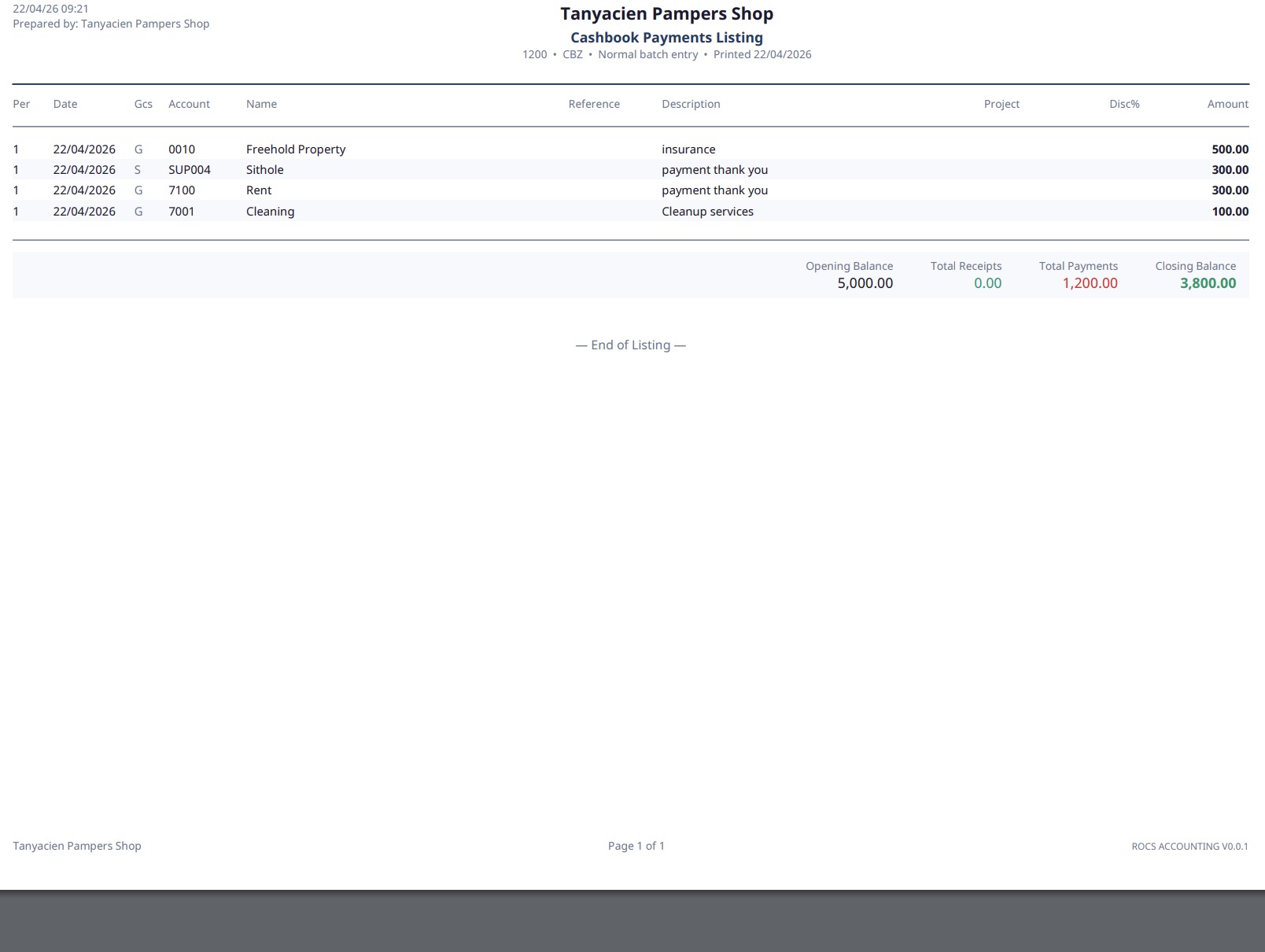Click the Per column header
The image size is (1265, 952).
22,104
